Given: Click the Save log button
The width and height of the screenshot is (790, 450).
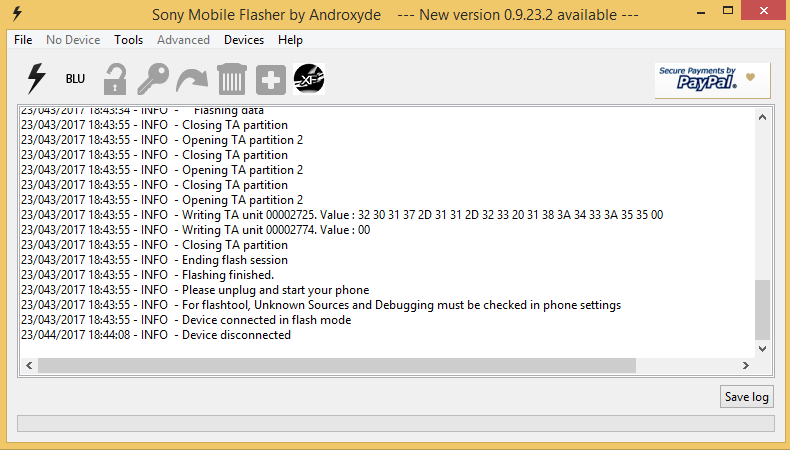Looking at the screenshot, I should (x=747, y=397).
